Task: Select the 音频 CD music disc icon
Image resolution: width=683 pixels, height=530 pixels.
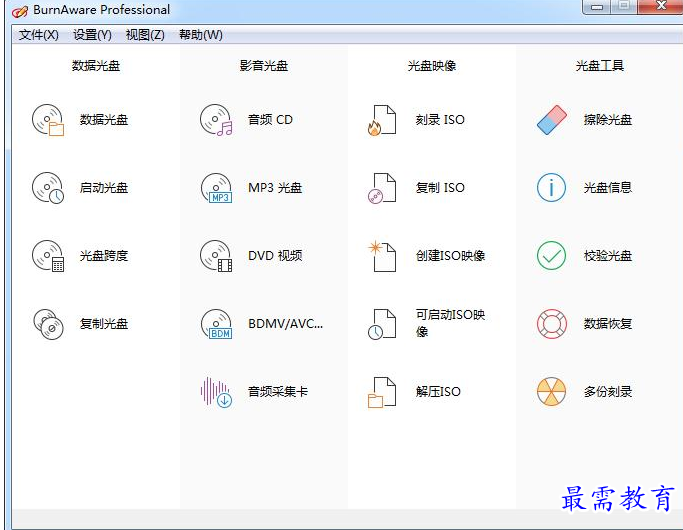Action: tap(216, 120)
